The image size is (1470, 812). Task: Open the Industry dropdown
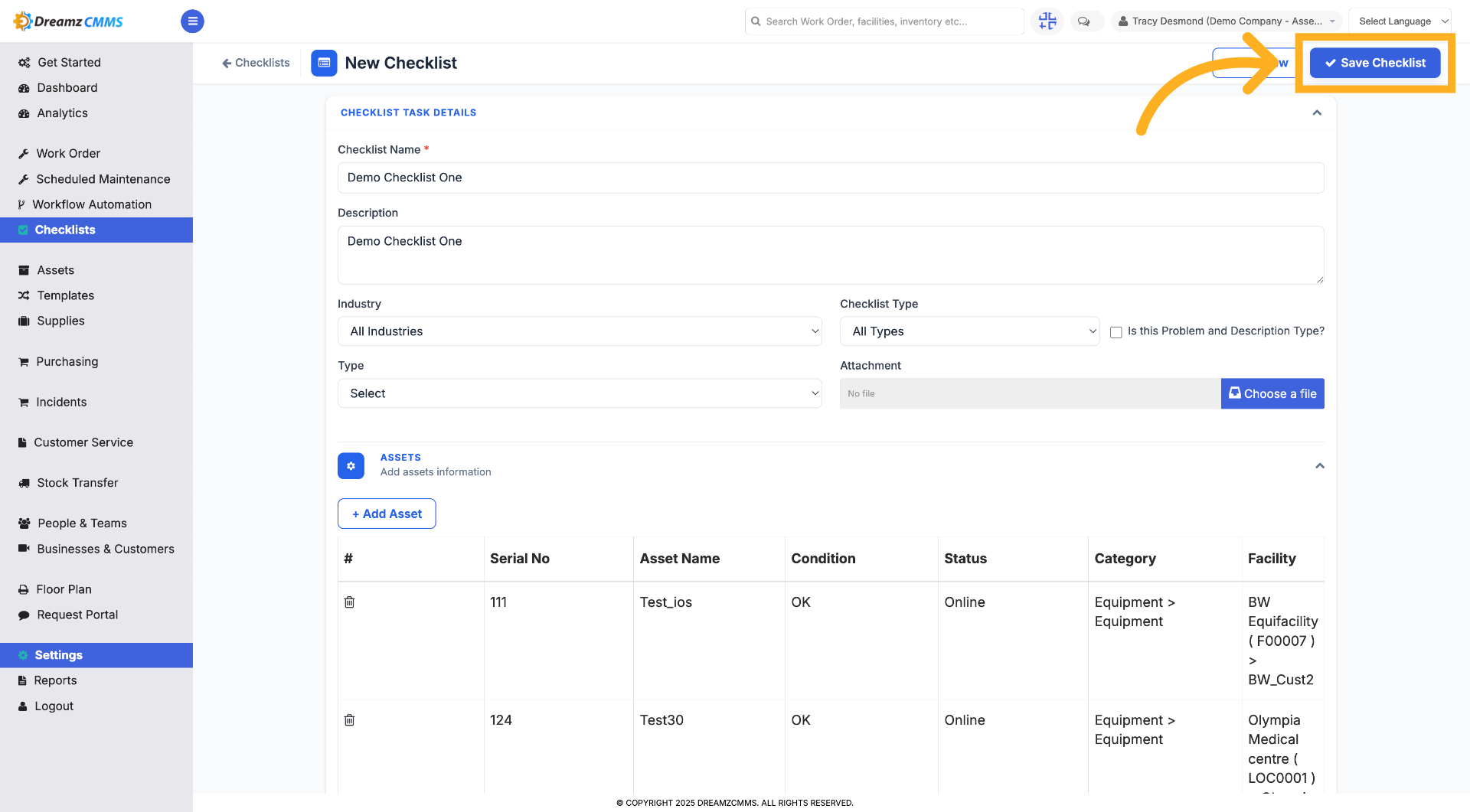(x=580, y=331)
